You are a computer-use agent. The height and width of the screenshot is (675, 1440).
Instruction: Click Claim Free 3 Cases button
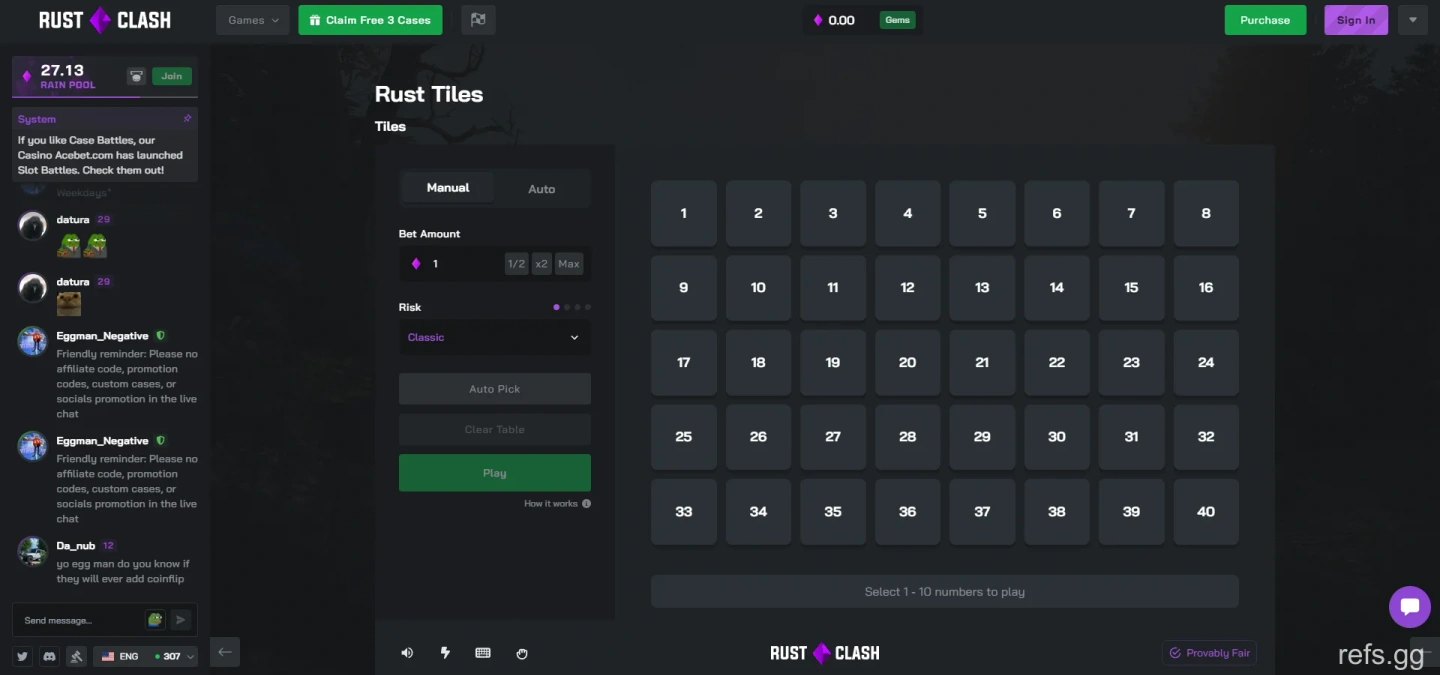(x=370, y=20)
